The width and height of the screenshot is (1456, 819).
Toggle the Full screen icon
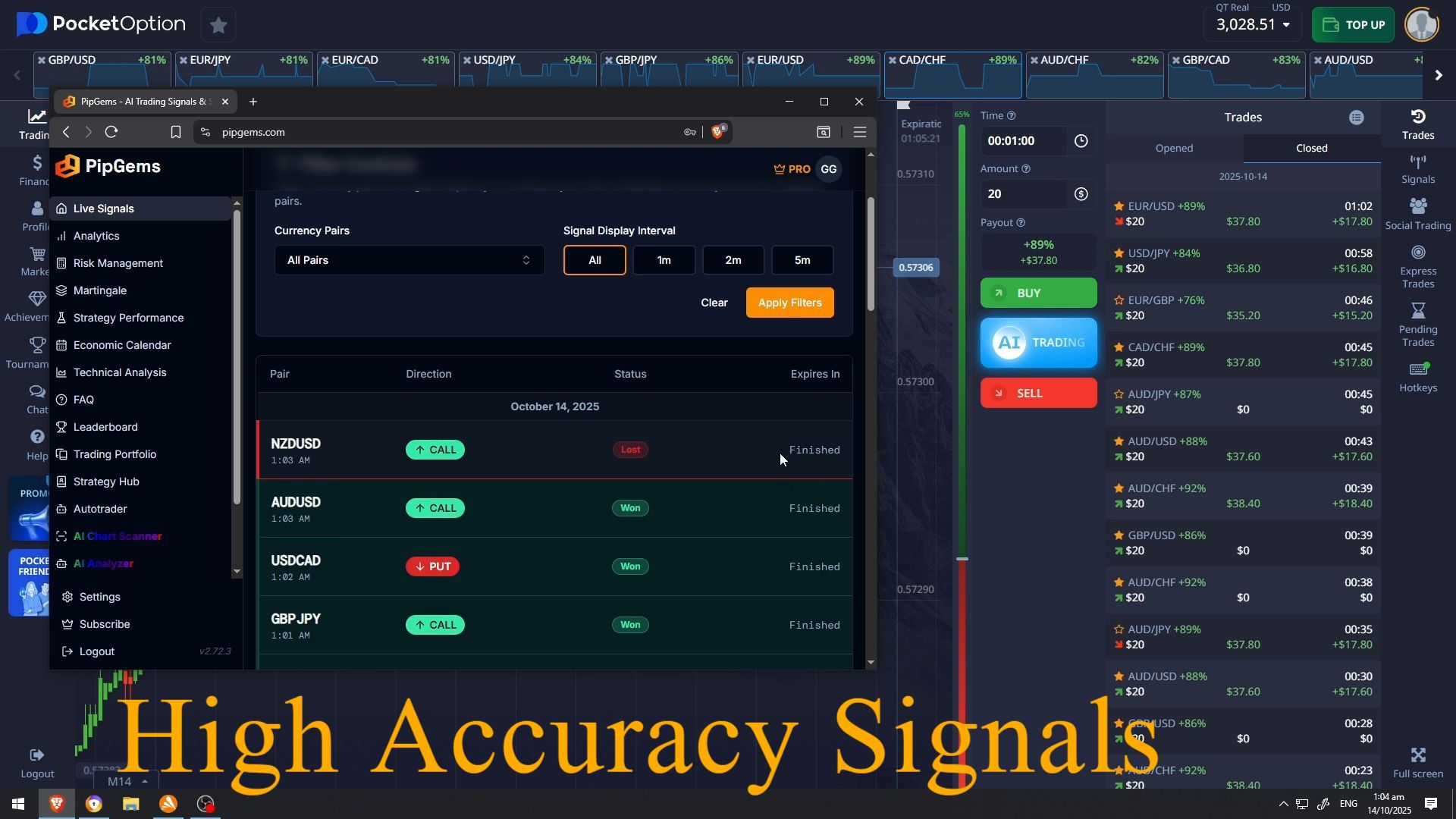pos(1417,755)
